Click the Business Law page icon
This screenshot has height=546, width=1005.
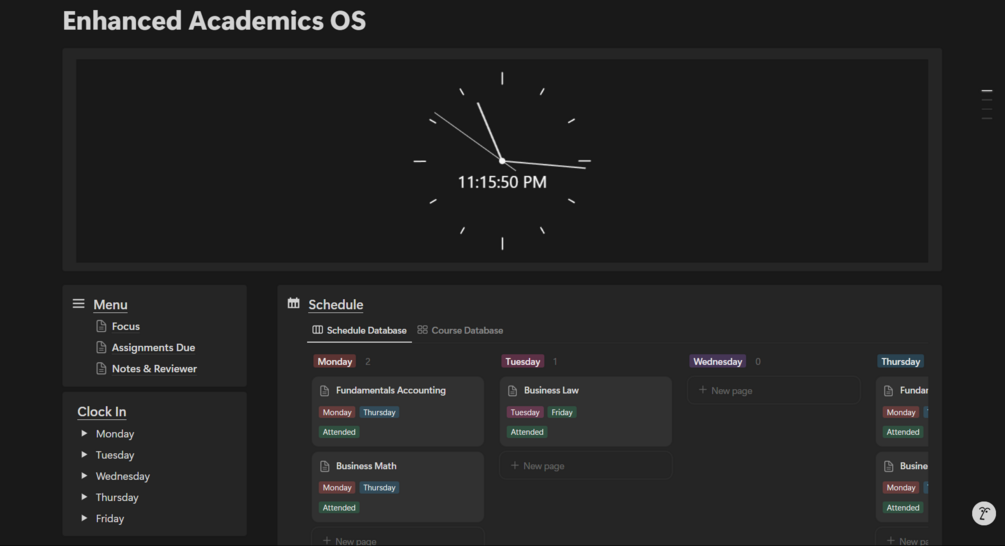[512, 390]
